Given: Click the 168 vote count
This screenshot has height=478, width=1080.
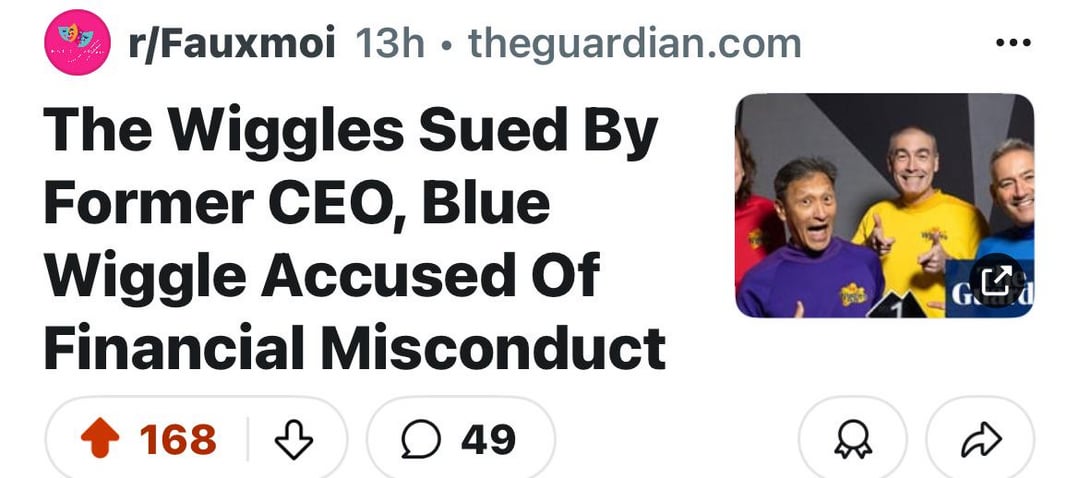Looking at the screenshot, I should click(x=178, y=440).
